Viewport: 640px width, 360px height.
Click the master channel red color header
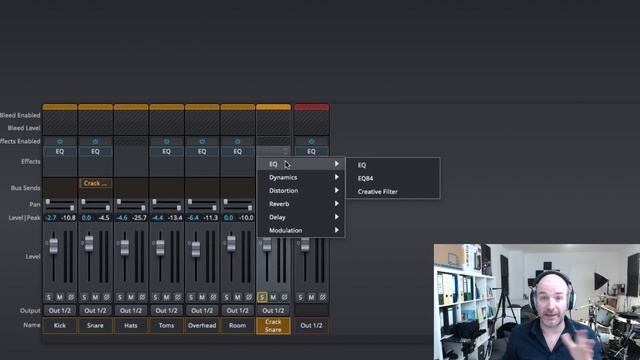click(311, 107)
